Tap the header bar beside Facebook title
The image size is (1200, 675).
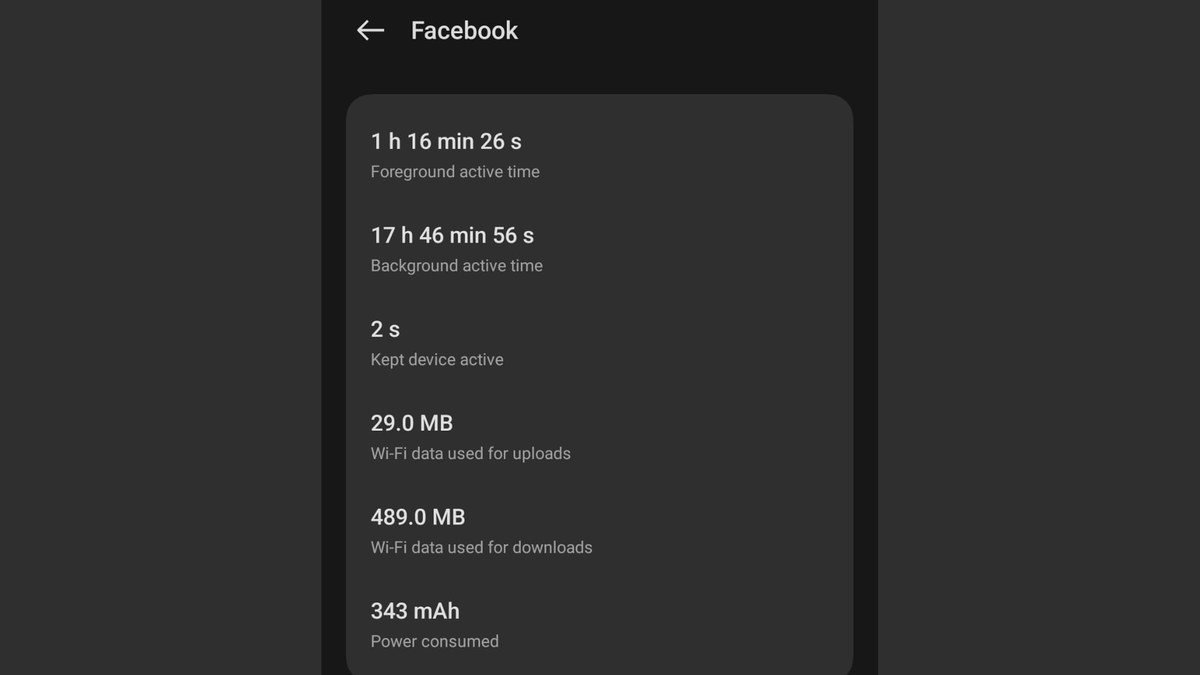coord(650,31)
